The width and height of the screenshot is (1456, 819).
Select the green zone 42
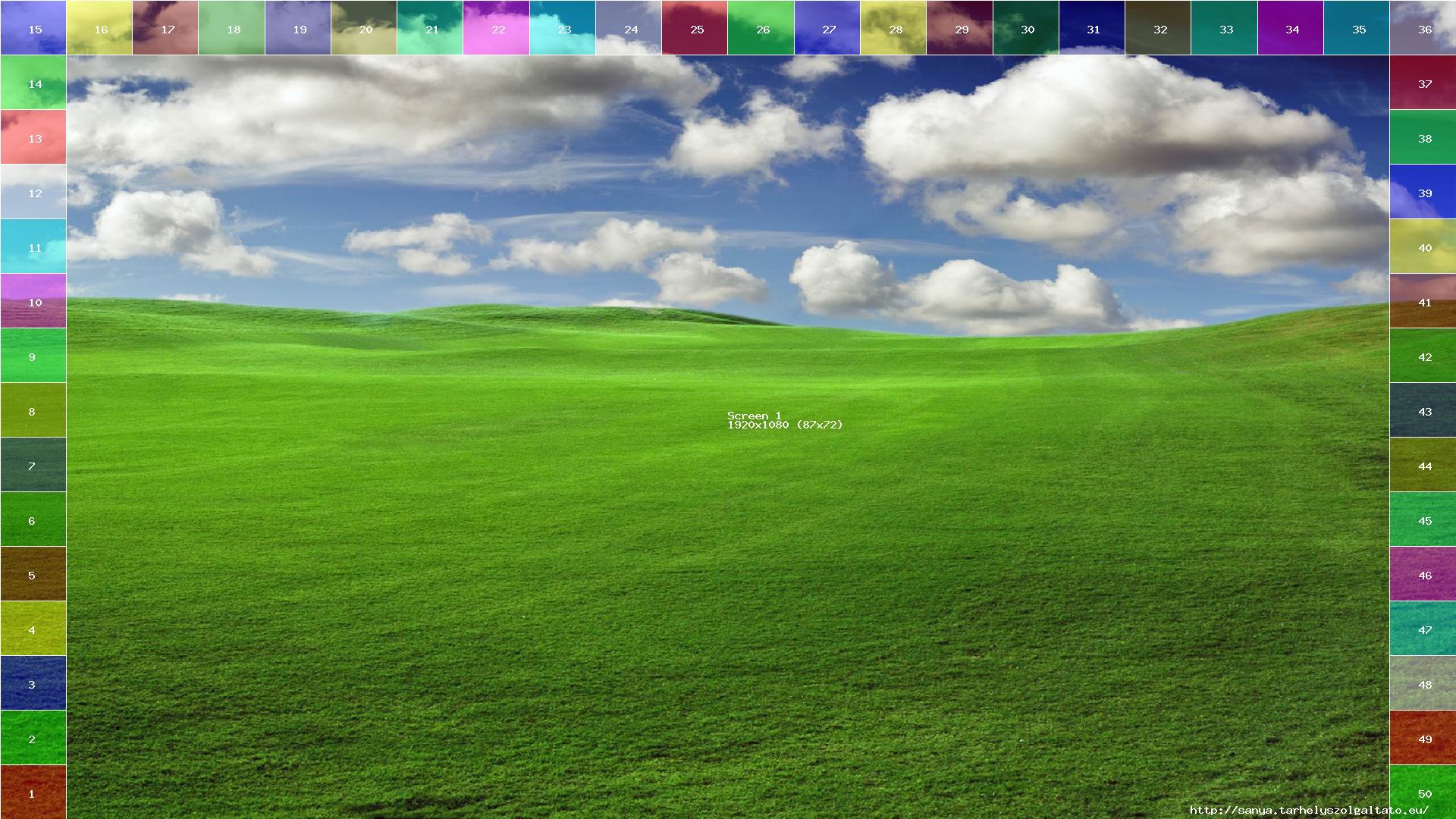click(1423, 355)
